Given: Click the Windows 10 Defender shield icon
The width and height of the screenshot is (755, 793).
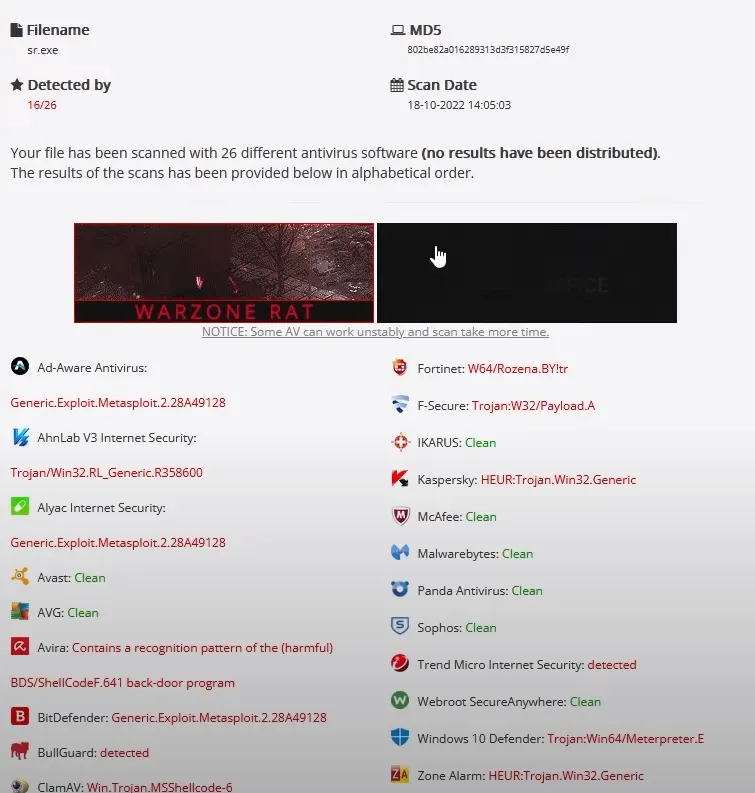Looking at the screenshot, I should tap(400, 737).
